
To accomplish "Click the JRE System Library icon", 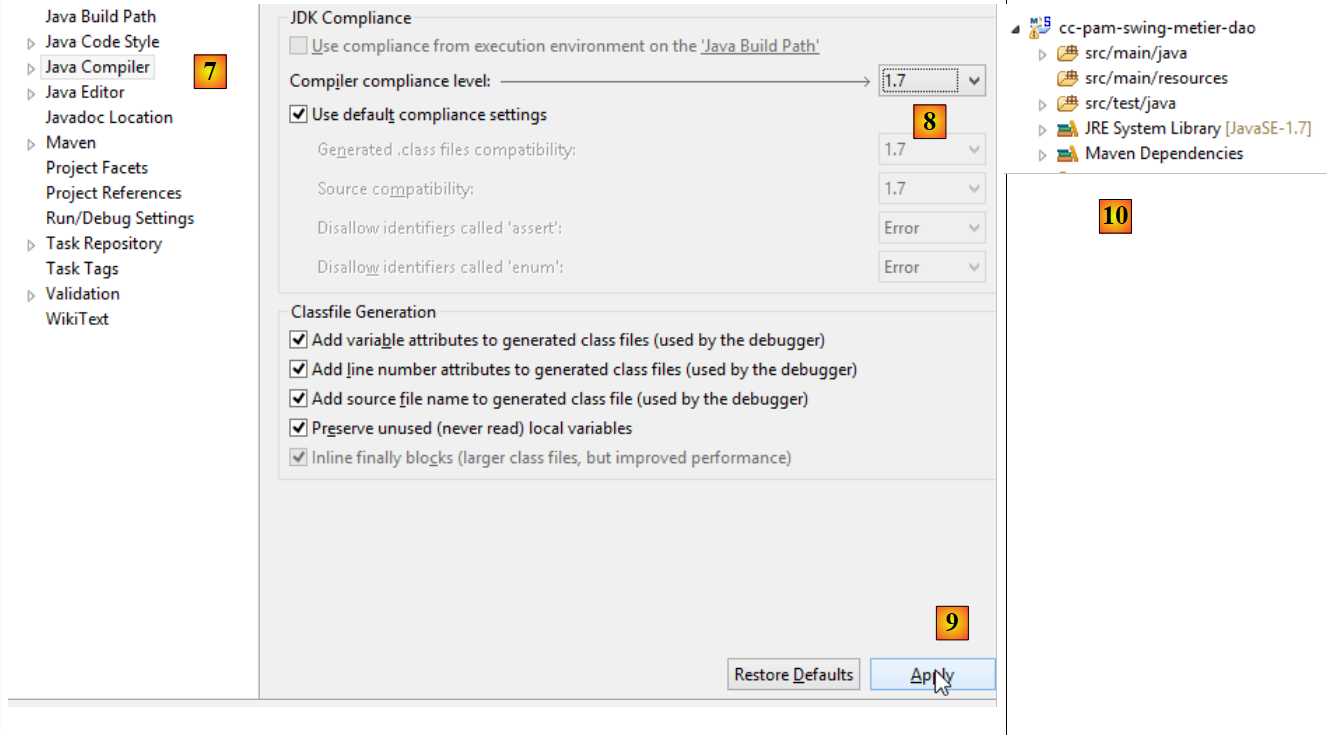I will tap(1066, 129).
